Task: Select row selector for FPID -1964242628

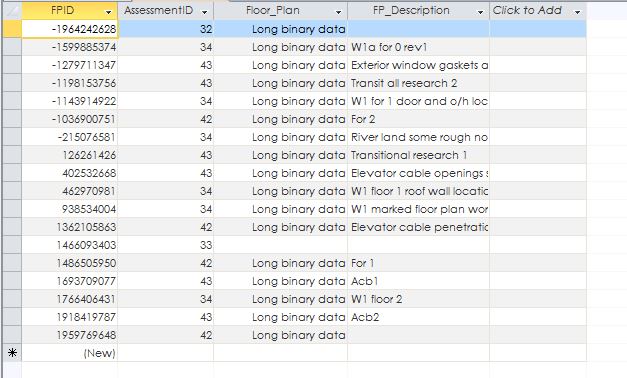Action: [x=12, y=29]
